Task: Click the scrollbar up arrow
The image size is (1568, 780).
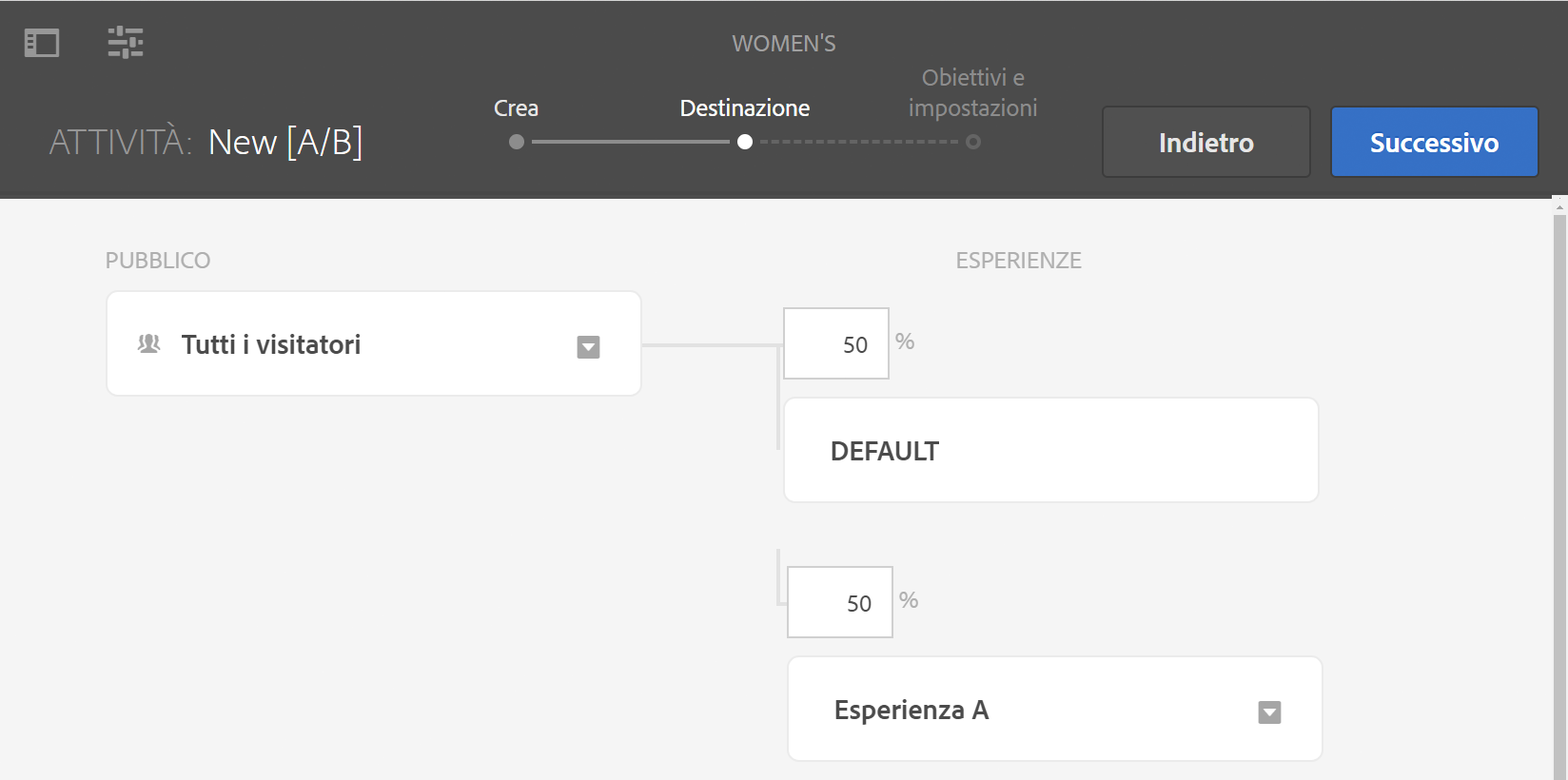Action: (1559, 206)
